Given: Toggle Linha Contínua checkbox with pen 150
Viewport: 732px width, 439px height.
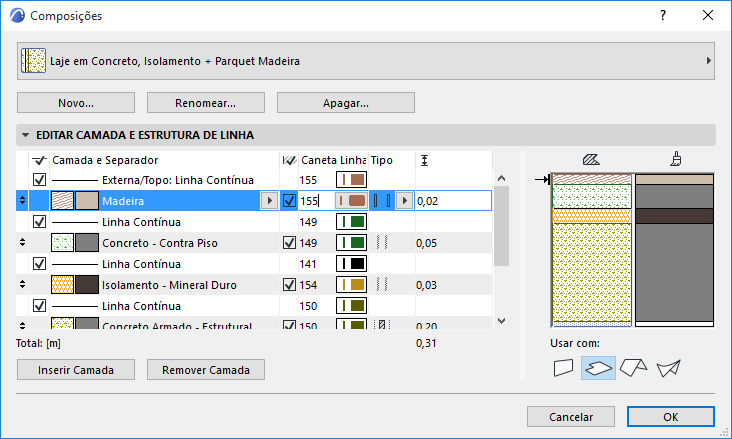Looking at the screenshot, I should pos(39,306).
